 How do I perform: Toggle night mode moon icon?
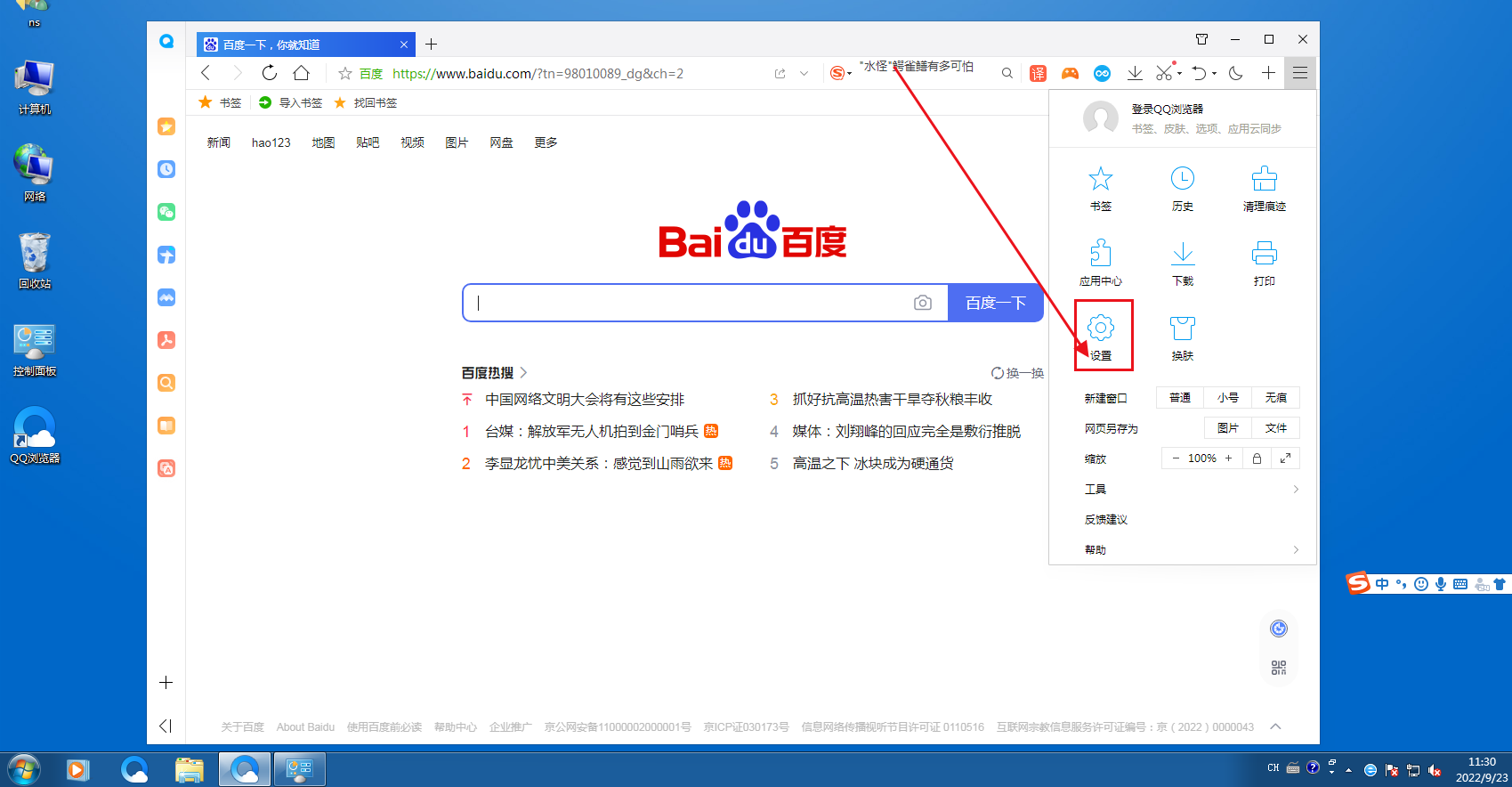pyautogui.click(x=1236, y=73)
